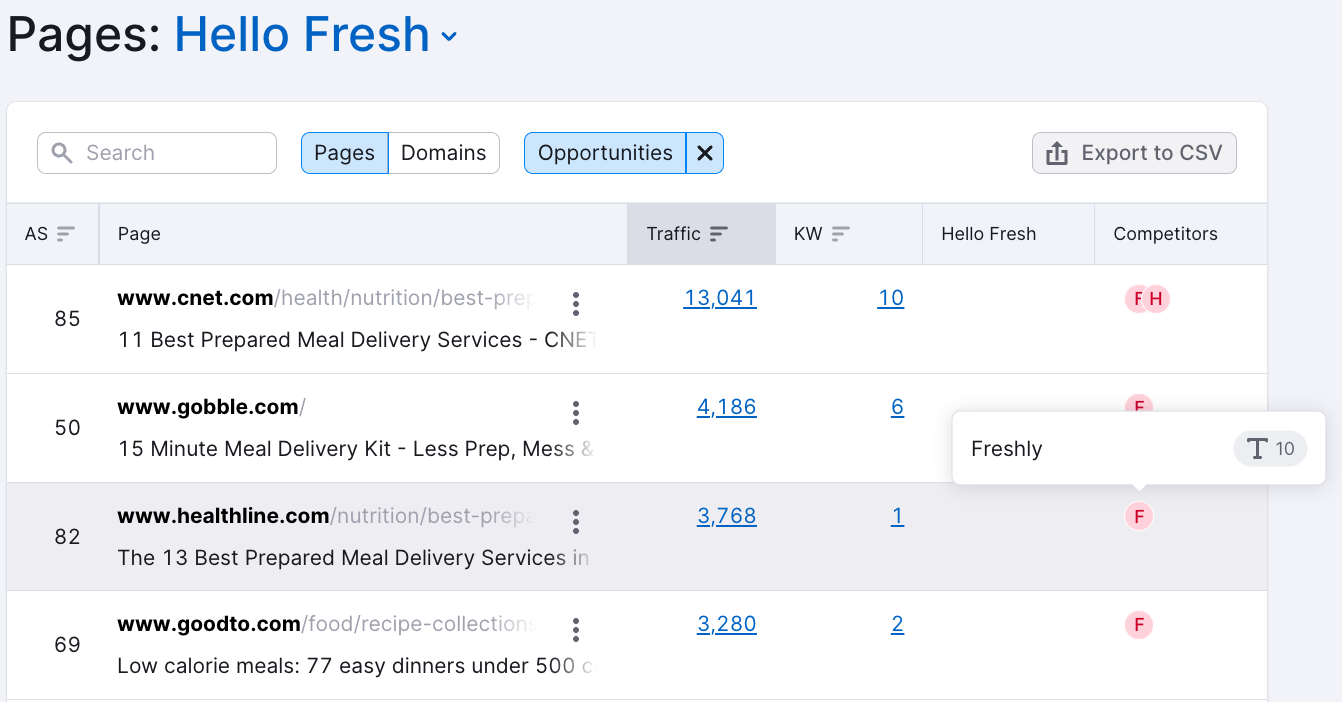Focus the Search input field
This screenshot has height=702, width=1342.
[157, 153]
